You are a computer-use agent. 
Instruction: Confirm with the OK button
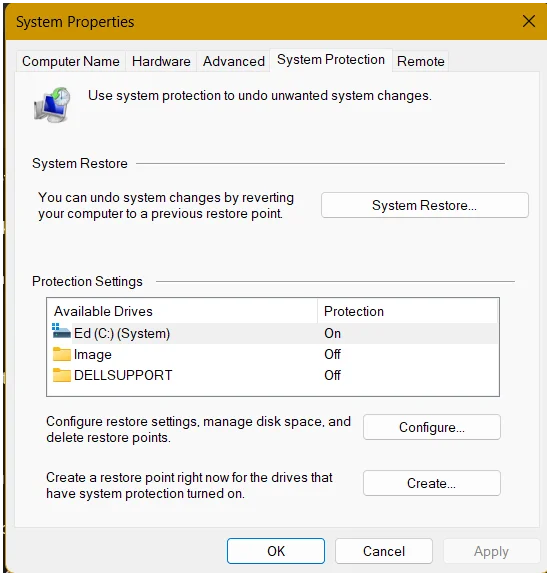tap(276, 551)
